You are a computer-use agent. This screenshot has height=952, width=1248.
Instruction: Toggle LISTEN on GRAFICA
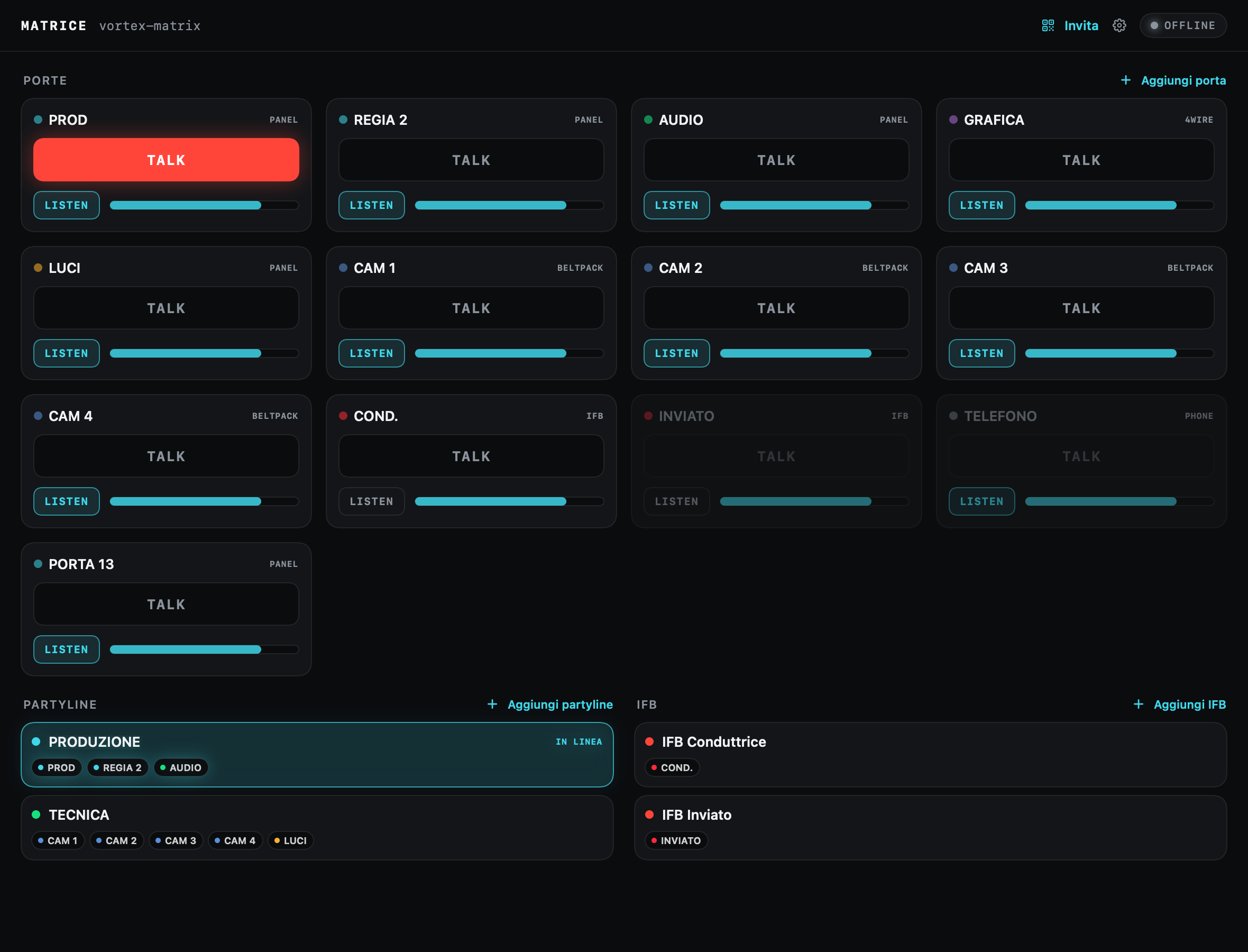point(981,205)
